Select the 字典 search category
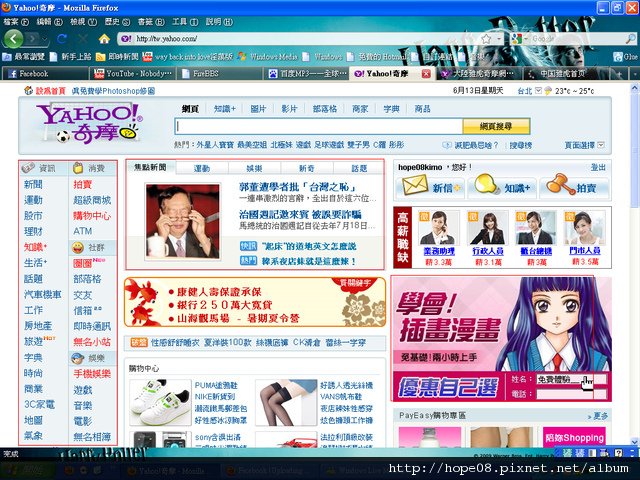The height and width of the screenshot is (480, 640). 391,109
